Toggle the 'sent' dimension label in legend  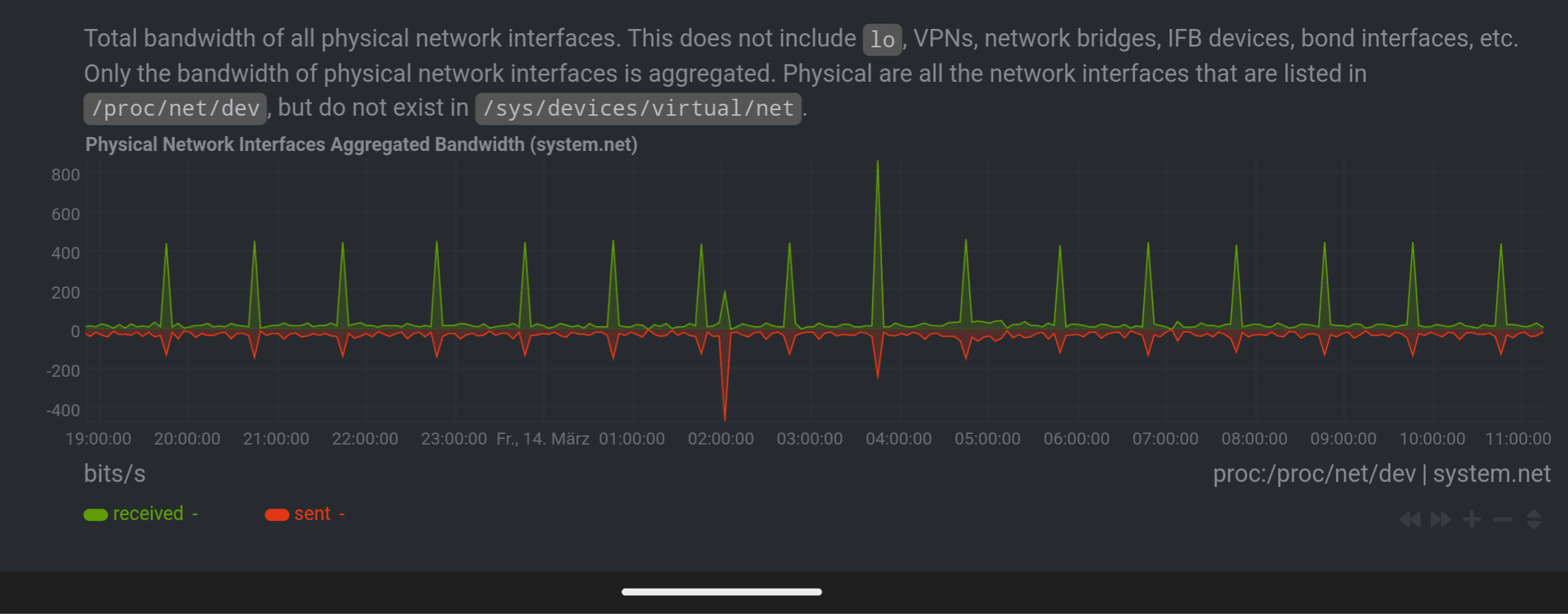pos(312,514)
